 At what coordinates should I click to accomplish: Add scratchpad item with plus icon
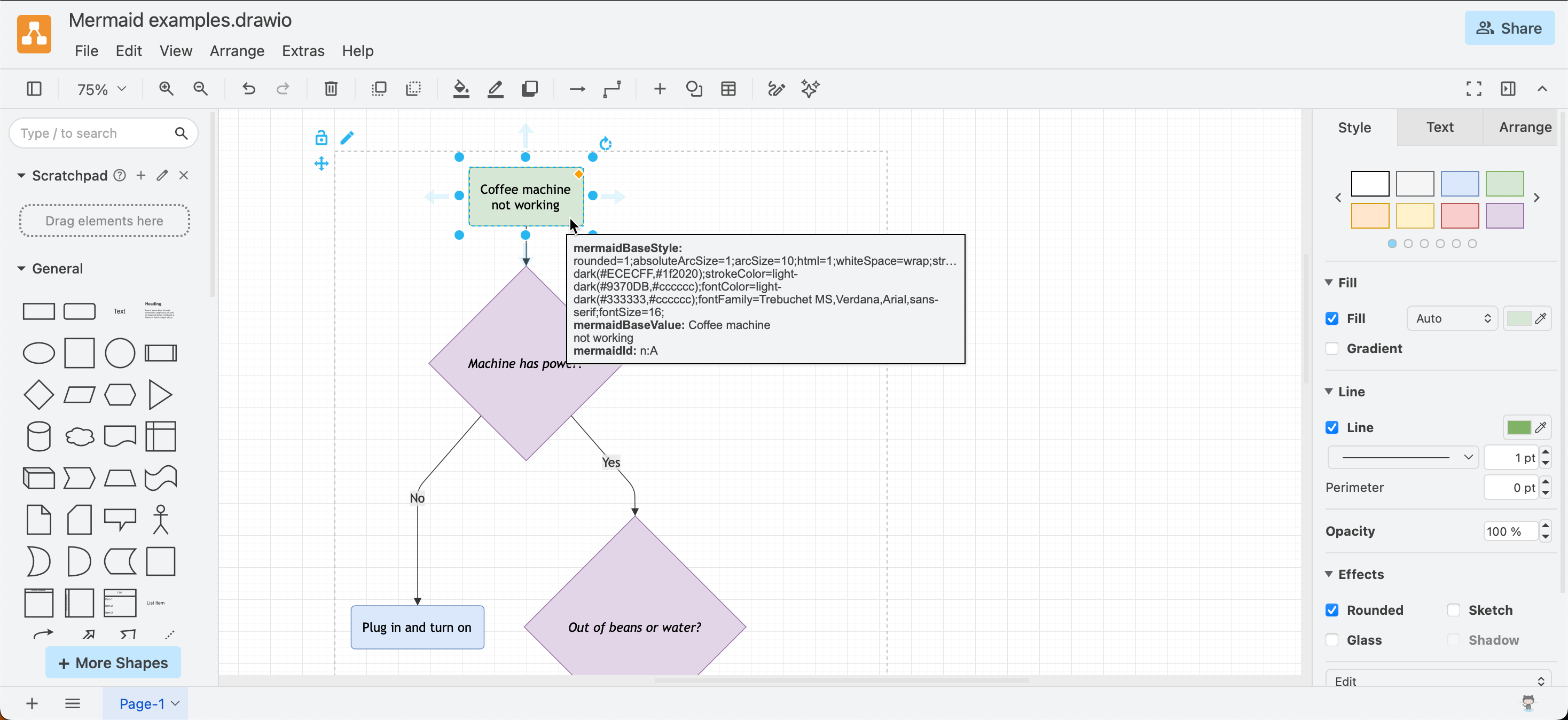[140, 175]
